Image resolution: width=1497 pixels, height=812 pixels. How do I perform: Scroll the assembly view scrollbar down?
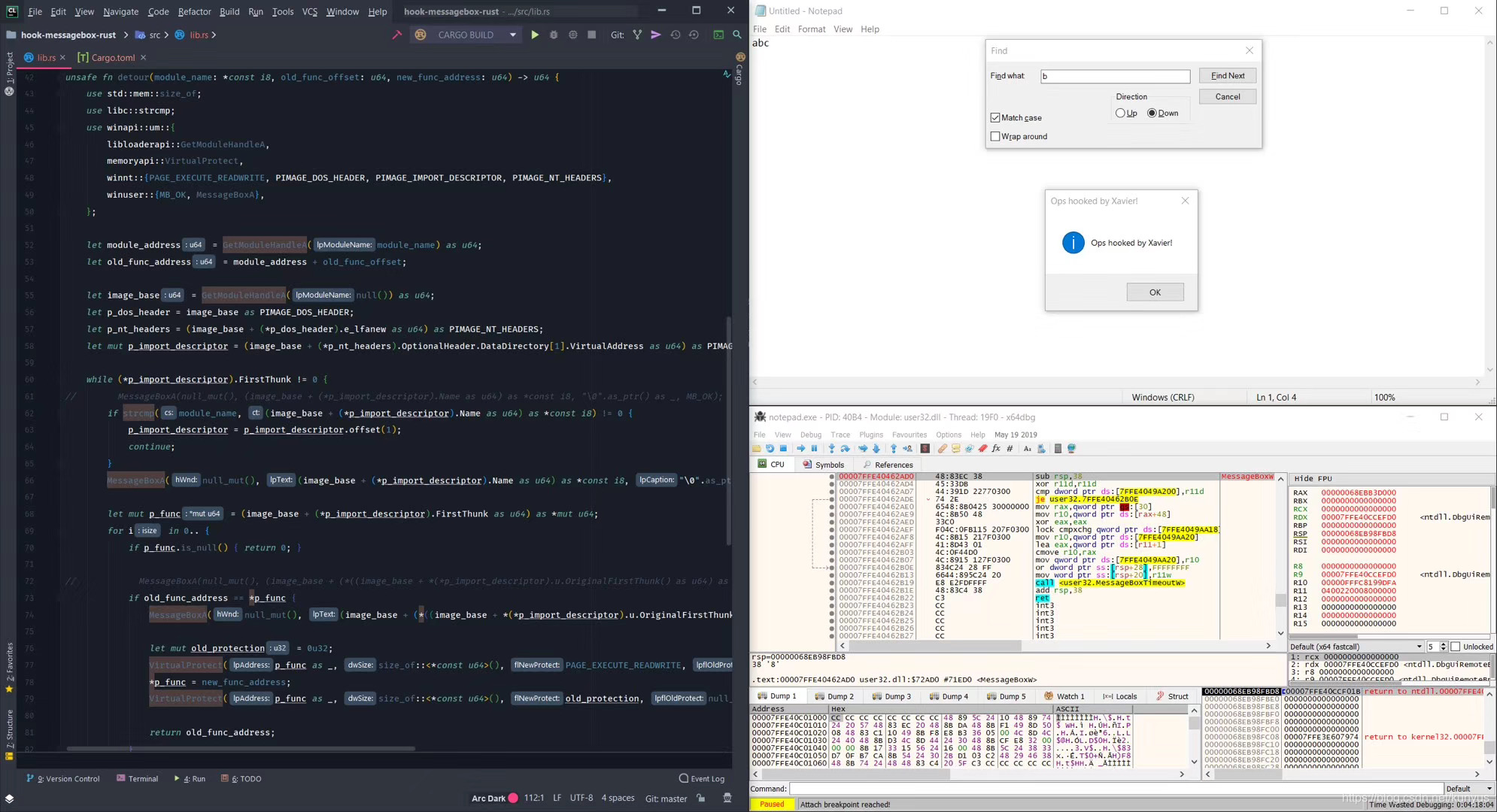(x=1280, y=632)
